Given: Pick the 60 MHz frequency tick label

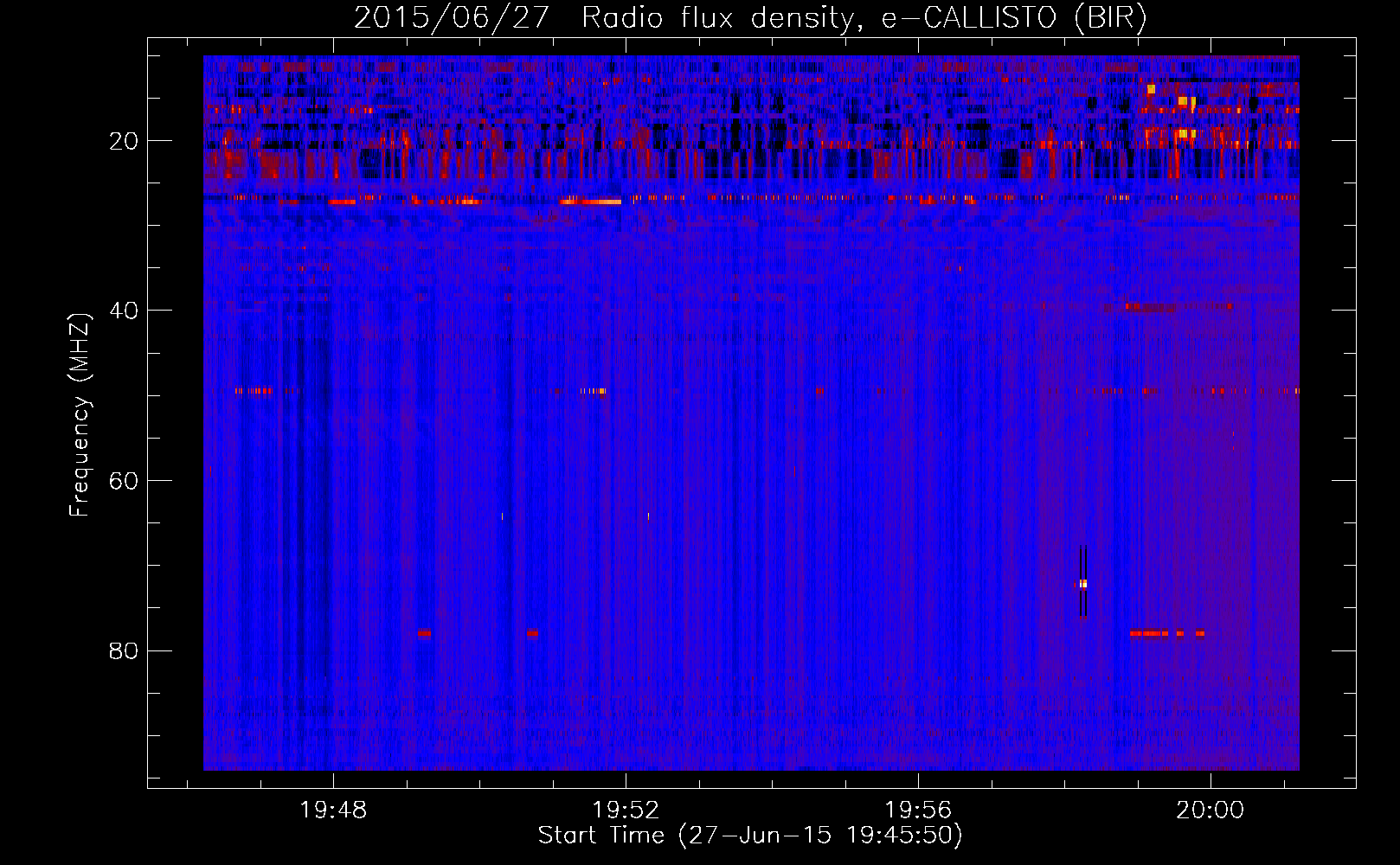Looking at the screenshot, I should tap(125, 480).
